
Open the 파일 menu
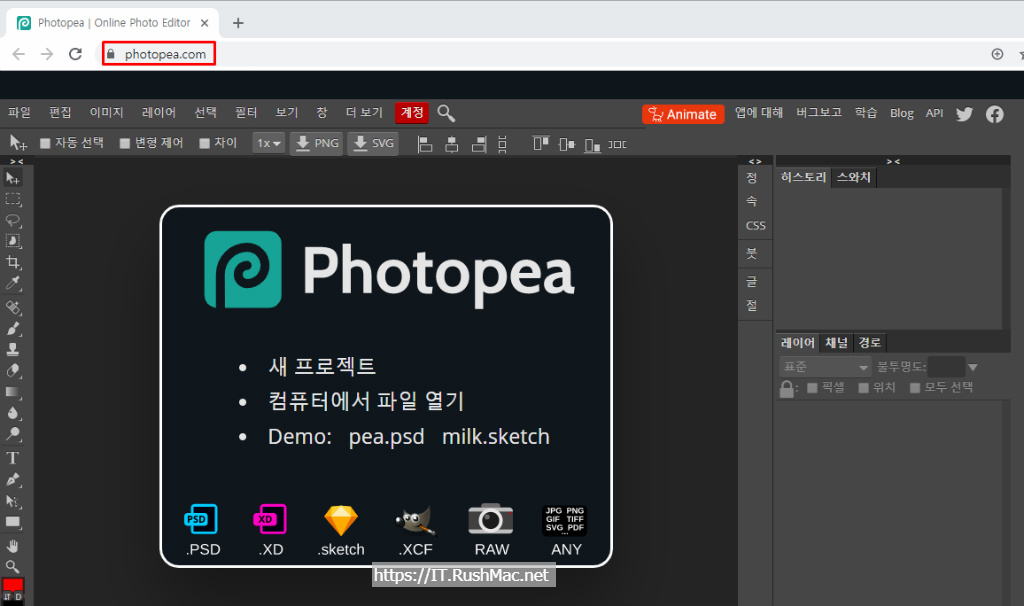(20, 112)
